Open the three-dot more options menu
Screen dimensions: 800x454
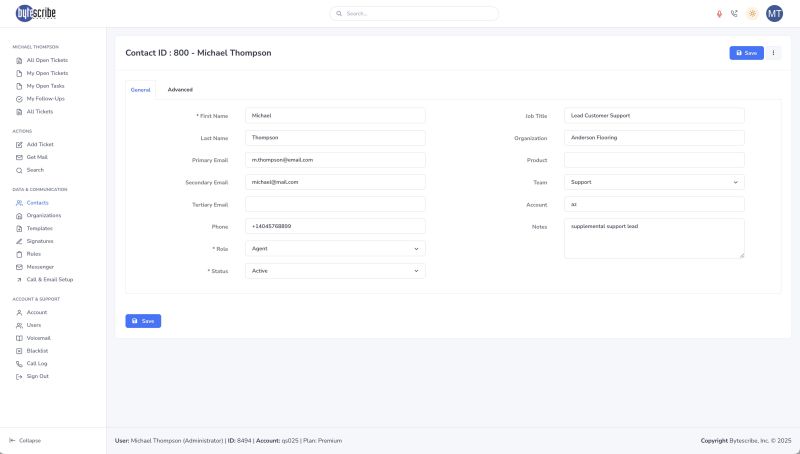(773, 52)
